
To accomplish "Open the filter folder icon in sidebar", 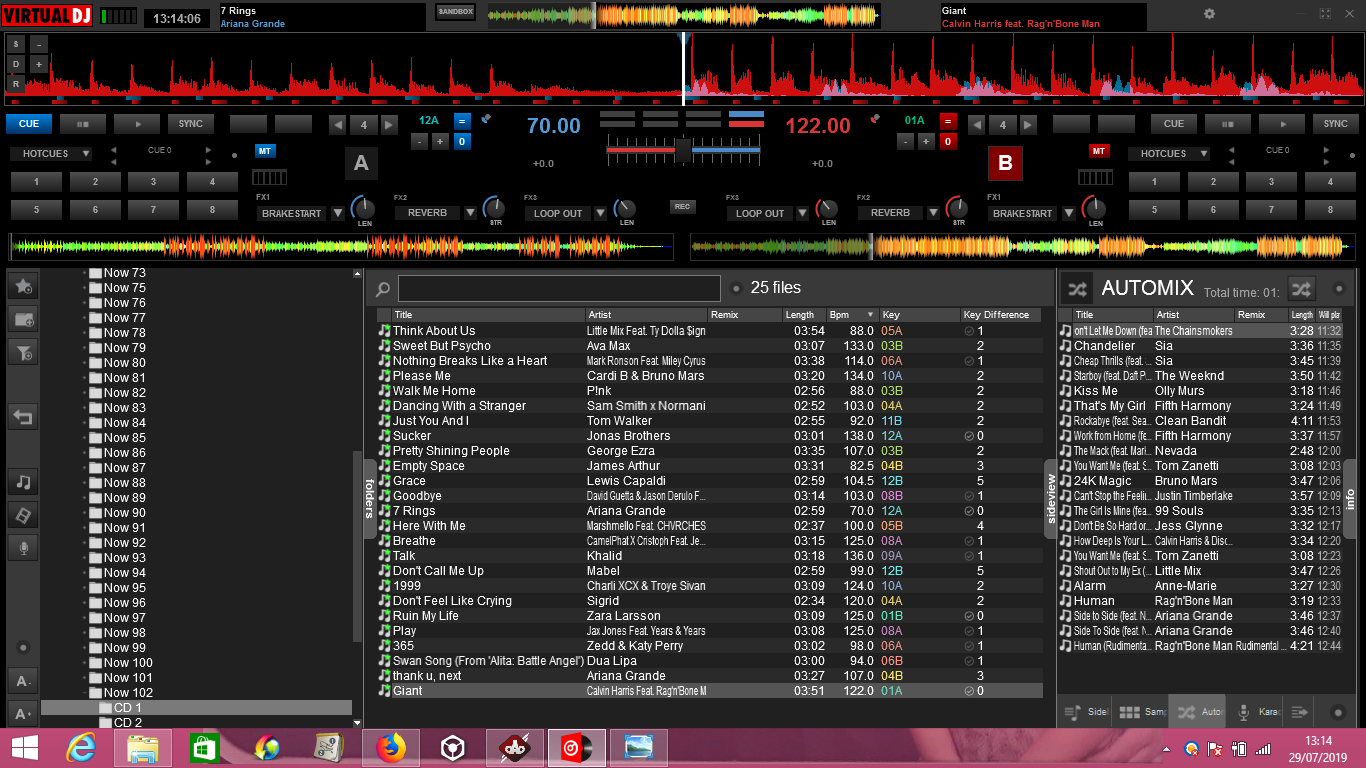I will (23, 351).
